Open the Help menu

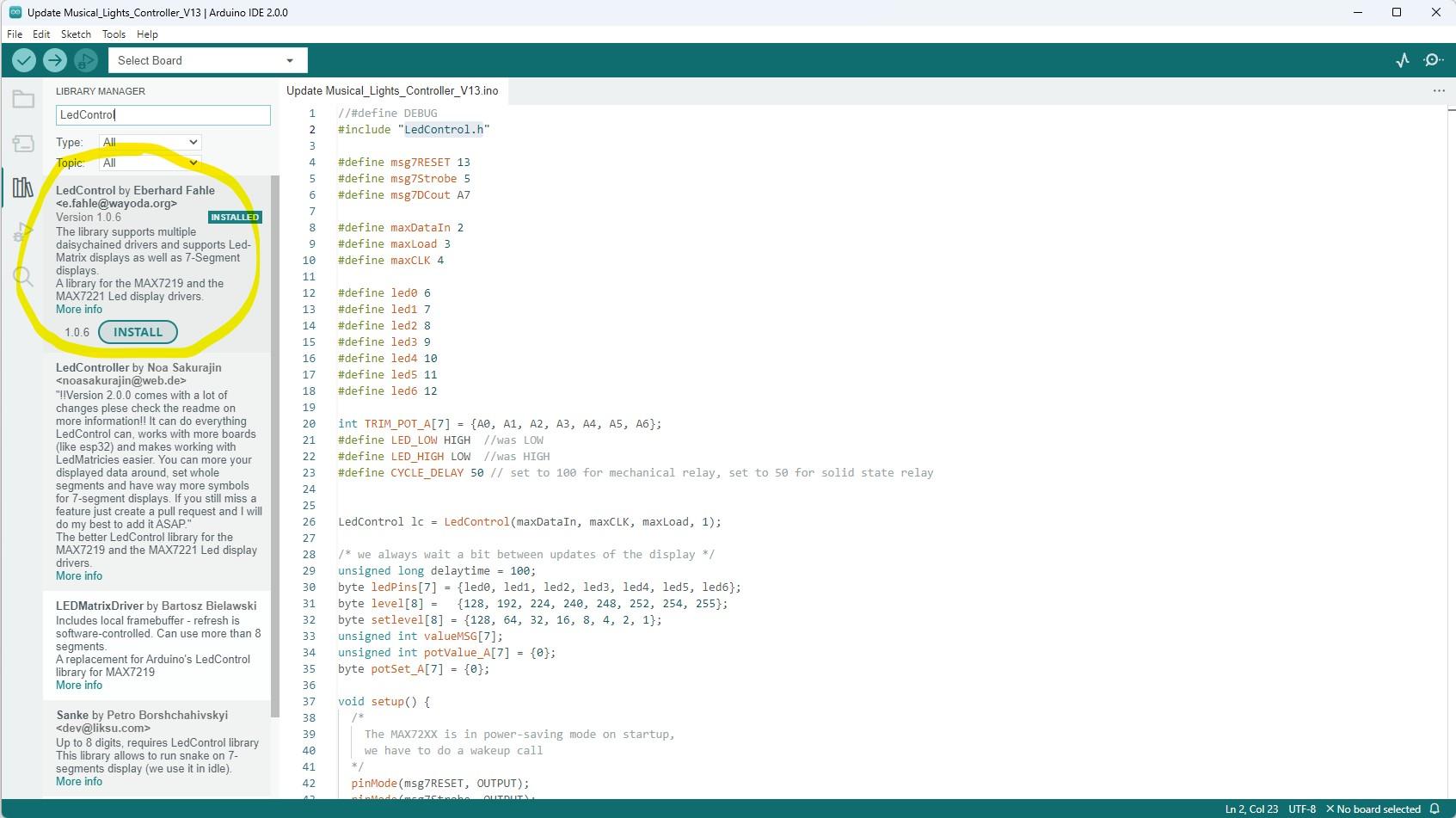click(x=147, y=34)
